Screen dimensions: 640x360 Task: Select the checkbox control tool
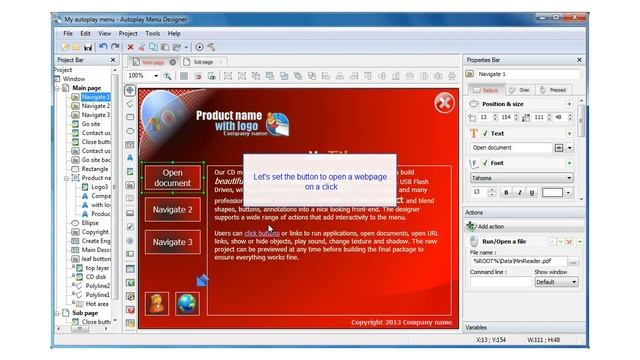click(x=130, y=227)
